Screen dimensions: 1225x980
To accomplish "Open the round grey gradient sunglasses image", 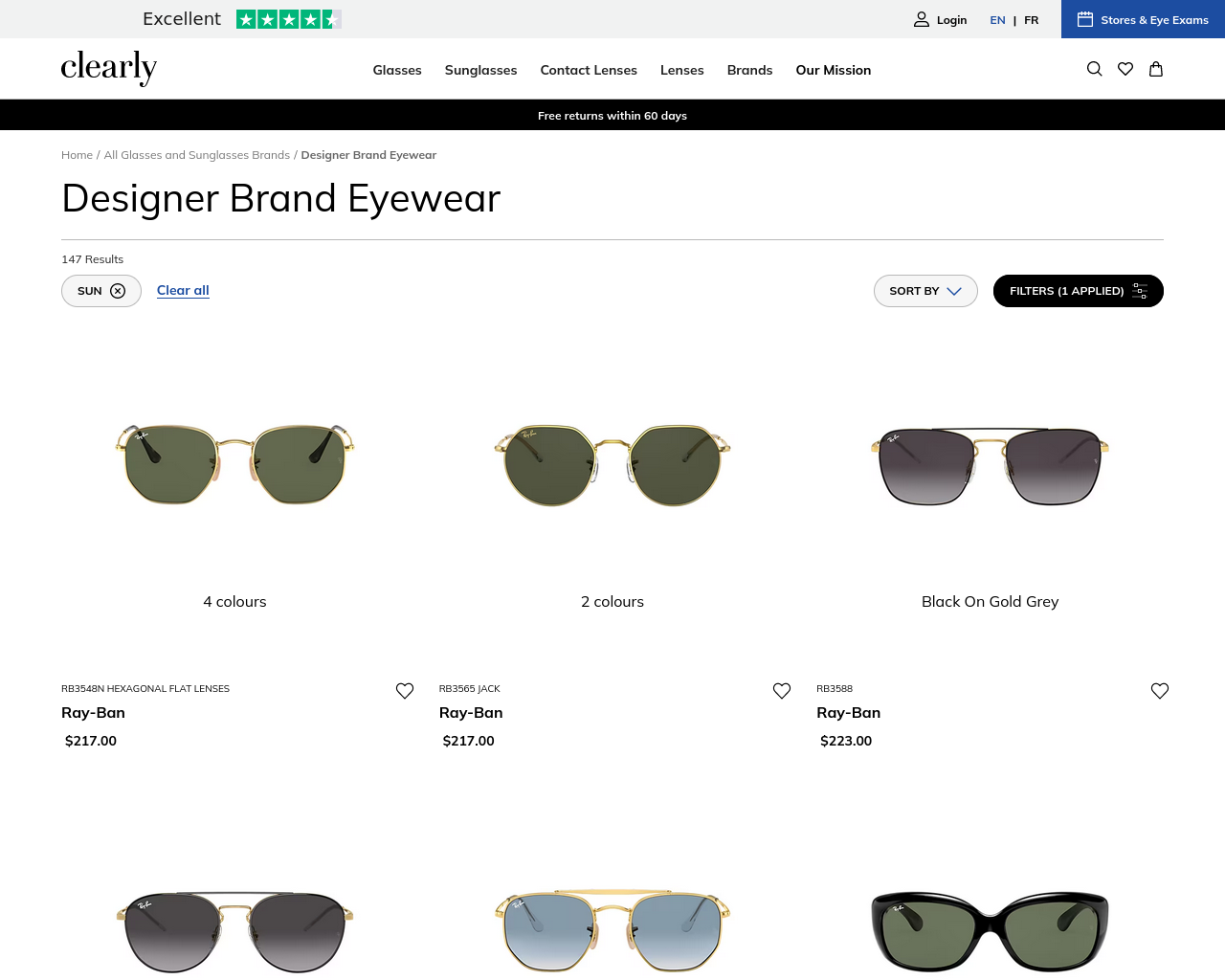I will (234, 931).
